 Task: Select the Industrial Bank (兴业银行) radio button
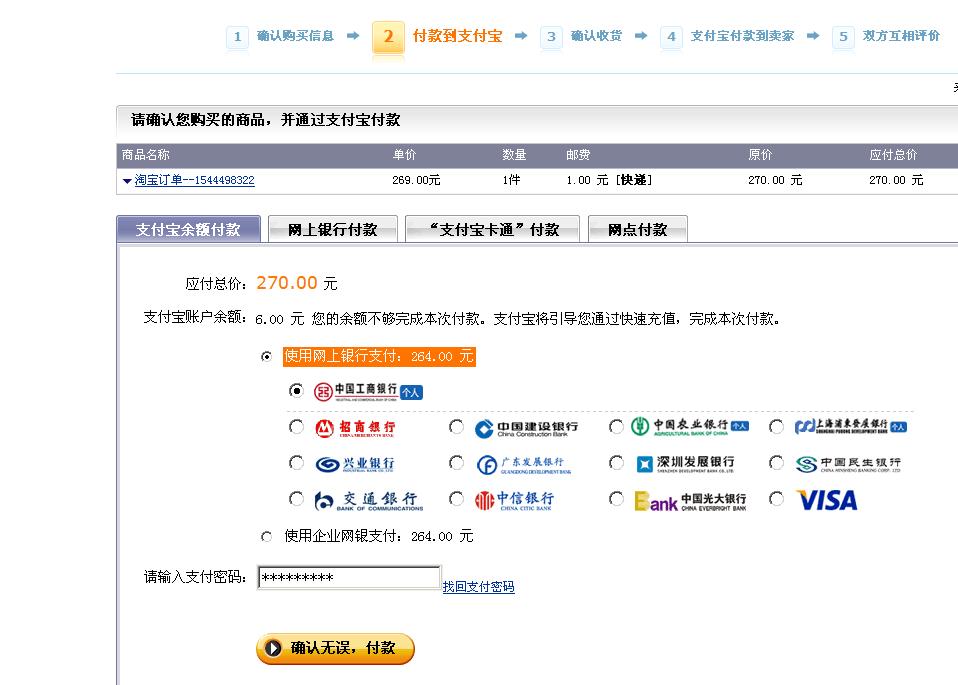(296, 463)
